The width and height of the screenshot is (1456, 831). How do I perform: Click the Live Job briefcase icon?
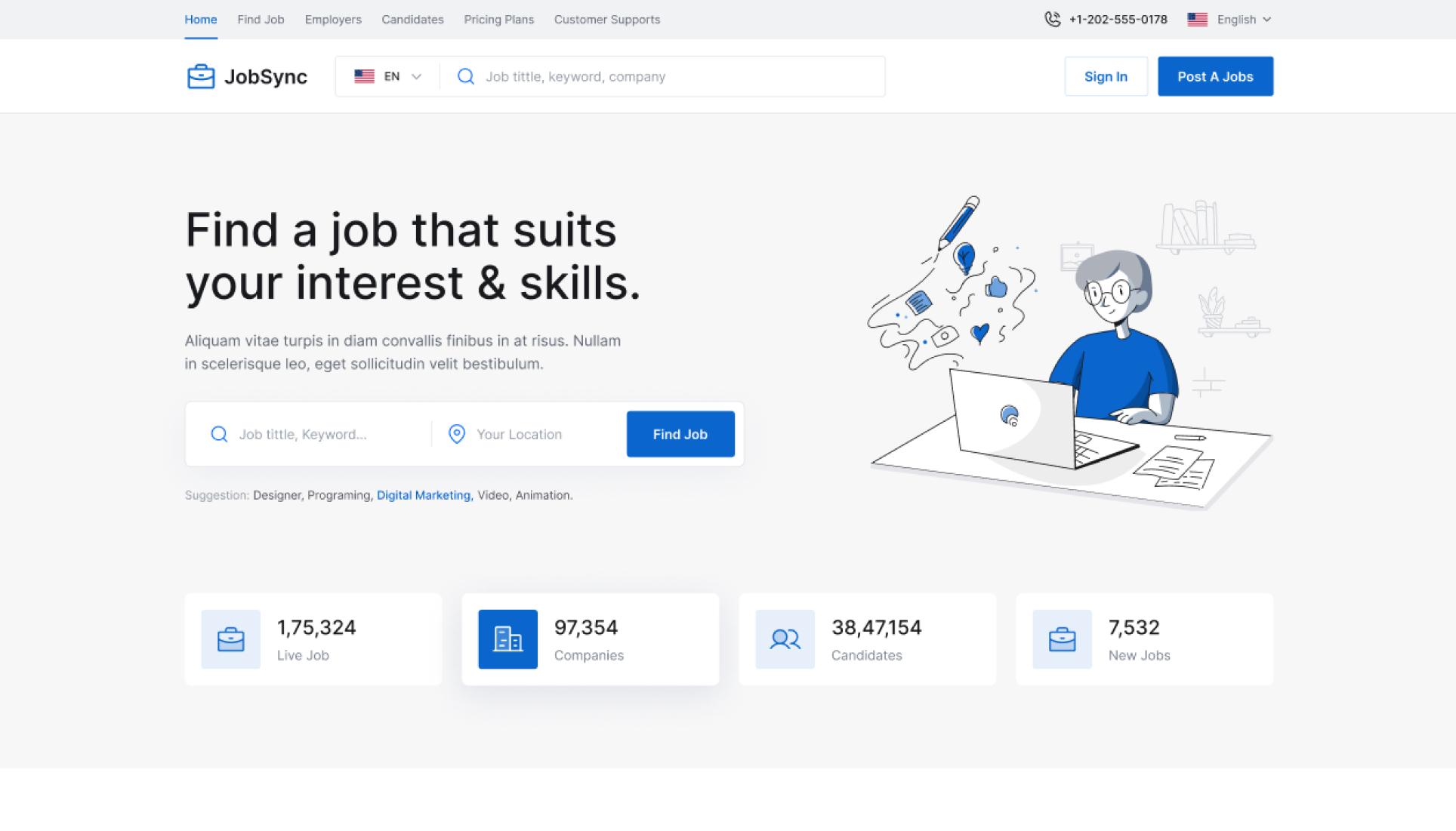(231, 639)
